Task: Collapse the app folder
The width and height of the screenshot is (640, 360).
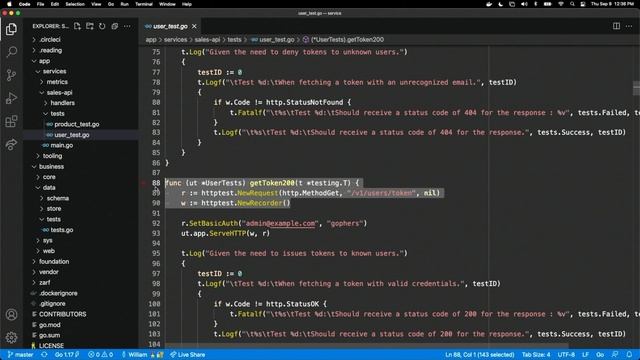Action: [44, 61]
